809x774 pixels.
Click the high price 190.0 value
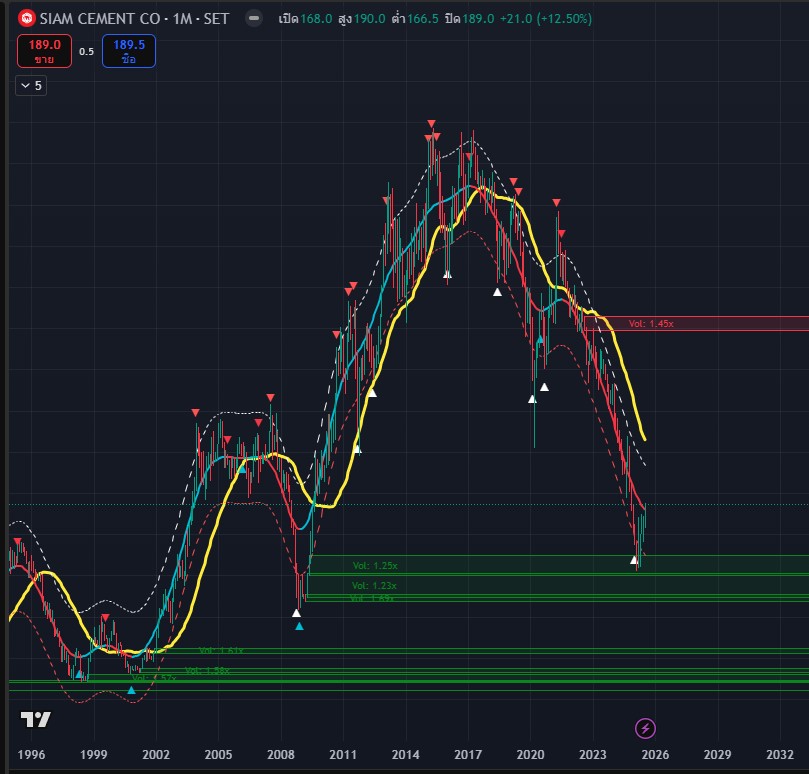coord(369,19)
